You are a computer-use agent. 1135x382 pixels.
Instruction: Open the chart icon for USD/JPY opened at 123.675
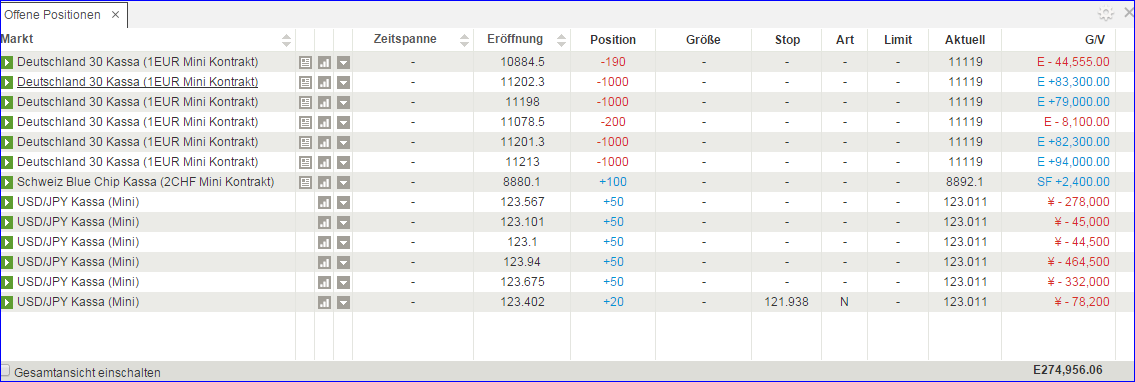click(324, 282)
